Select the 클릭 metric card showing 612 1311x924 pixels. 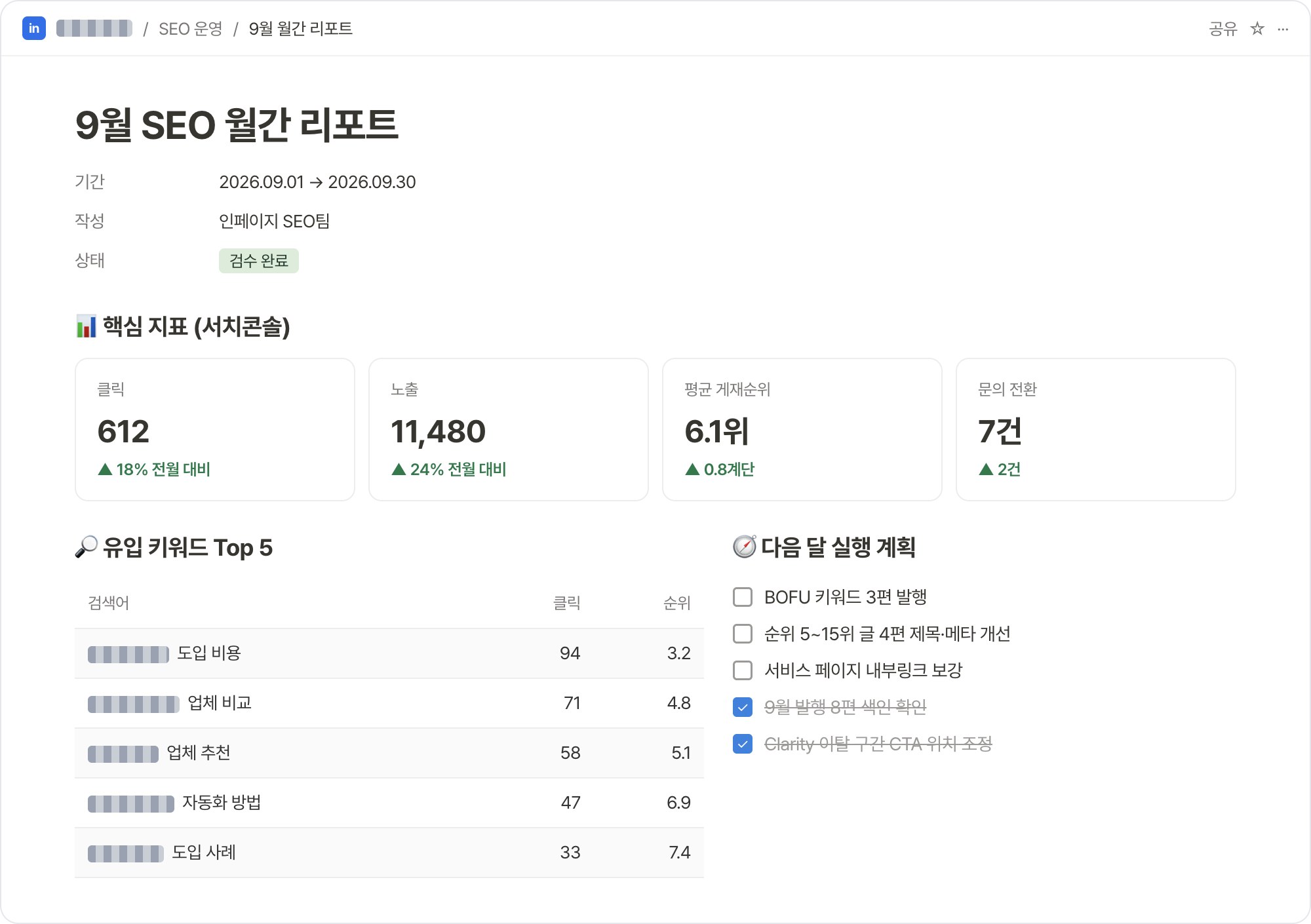(x=215, y=429)
